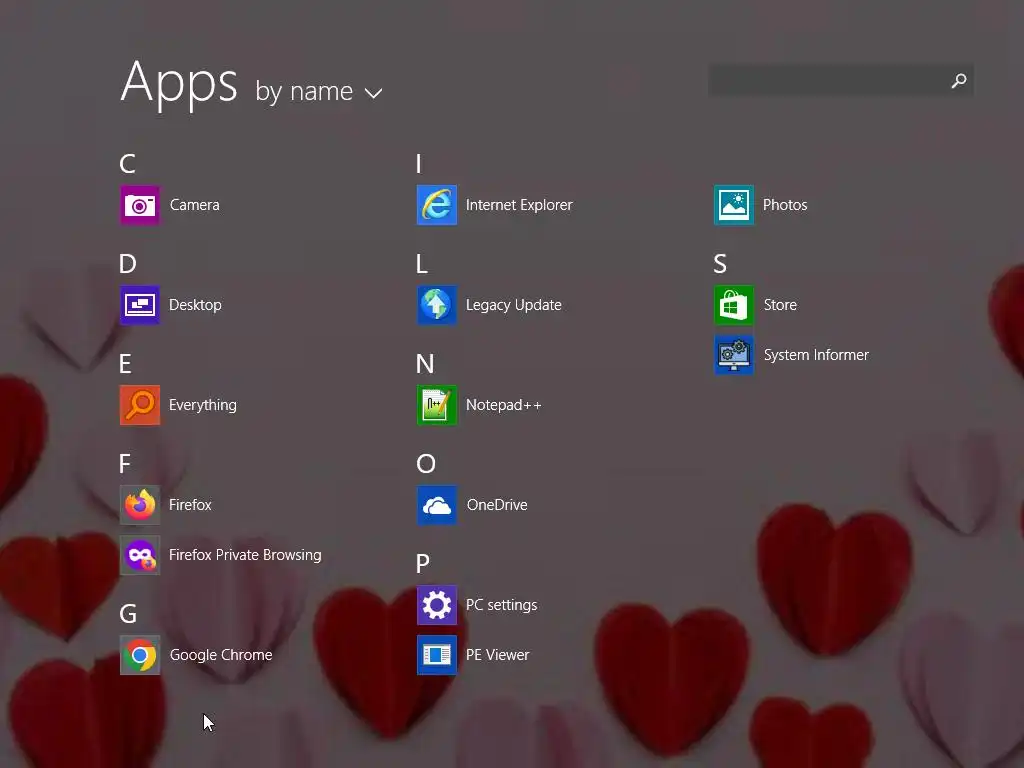The width and height of the screenshot is (1024, 768).
Task: Open the Camera app icon
Action: (140, 205)
